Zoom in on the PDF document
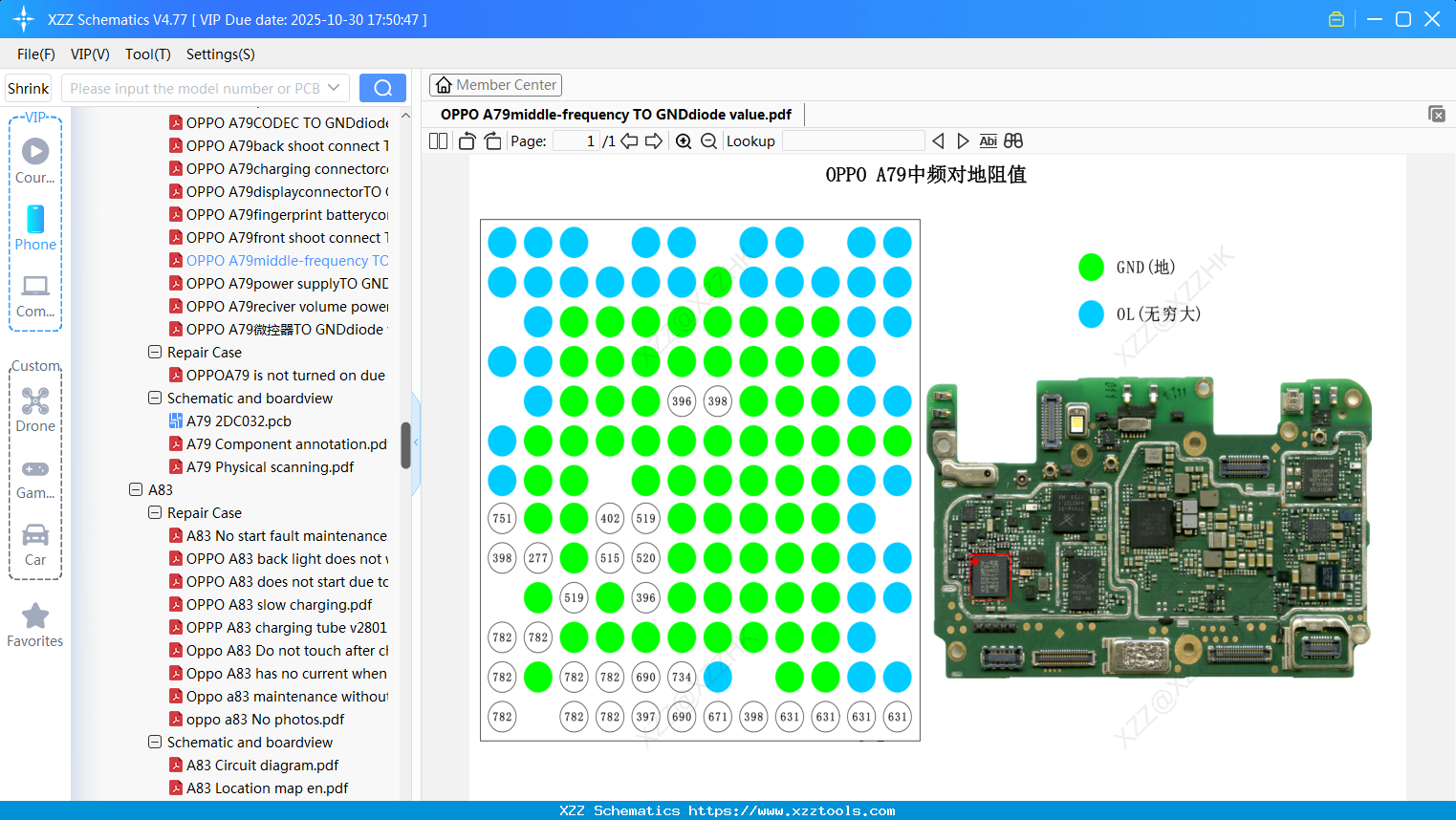The height and width of the screenshot is (820, 1456). [683, 140]
